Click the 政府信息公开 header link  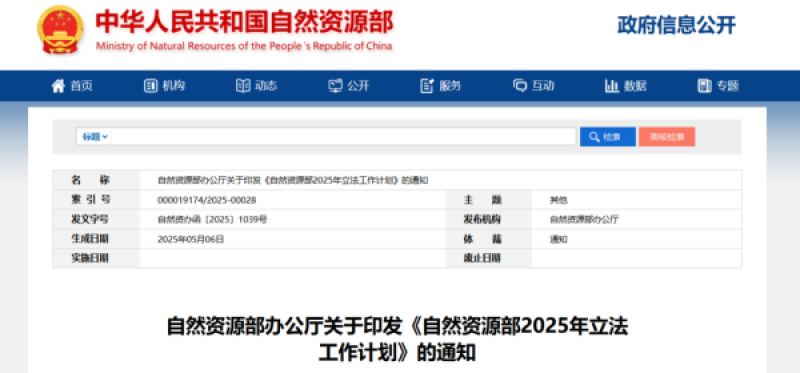pyautogui.click(x=677, y=25)
